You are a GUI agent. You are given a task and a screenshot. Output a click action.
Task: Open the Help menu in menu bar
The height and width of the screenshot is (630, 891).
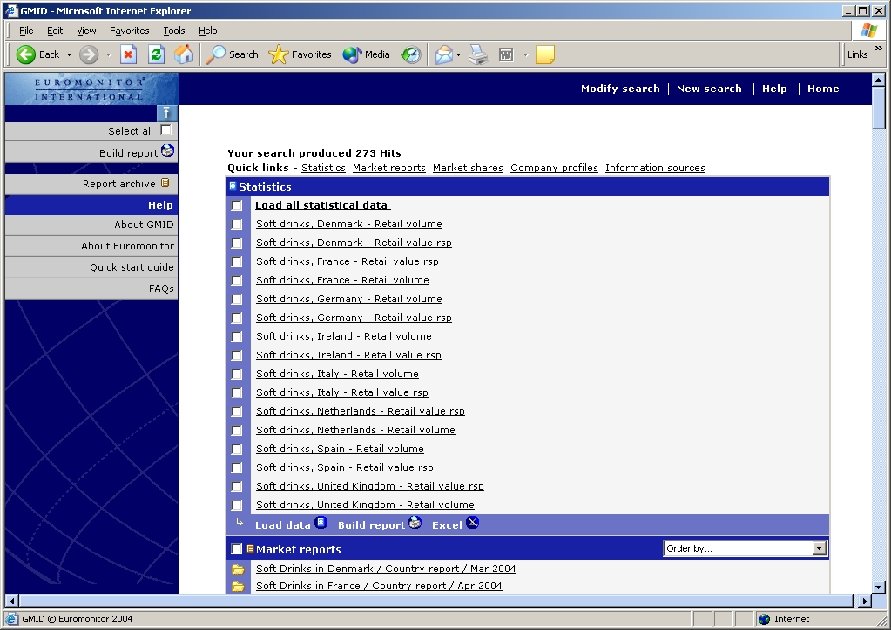207,31
